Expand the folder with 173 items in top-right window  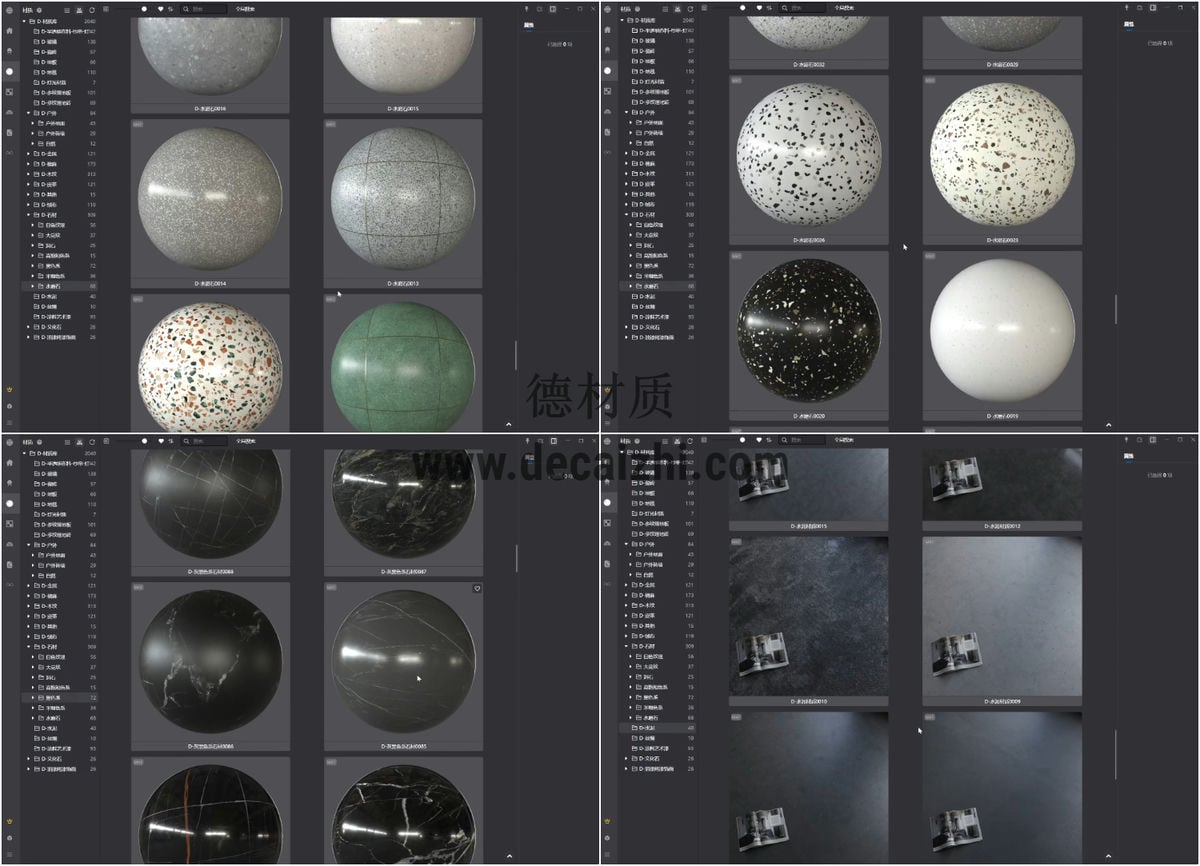tap(626, 163)
